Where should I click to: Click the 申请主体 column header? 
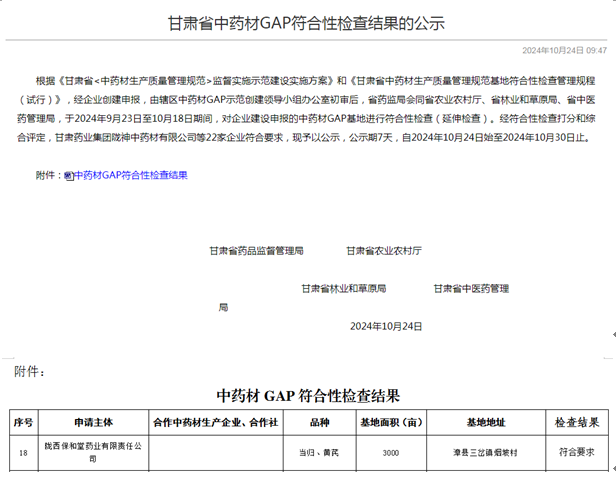pyautogui.click(x=93, y=423)
